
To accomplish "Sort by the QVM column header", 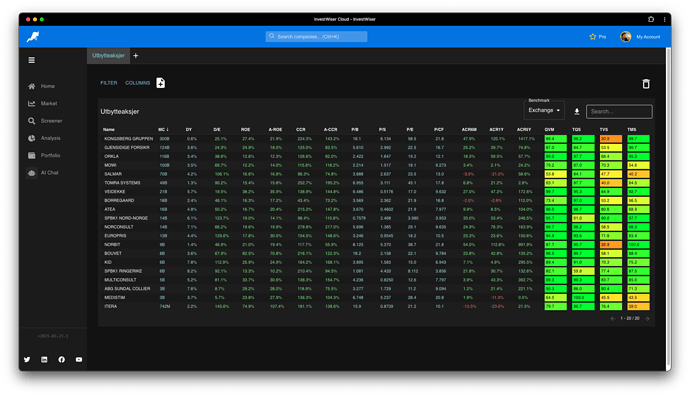I will point(549,129).
